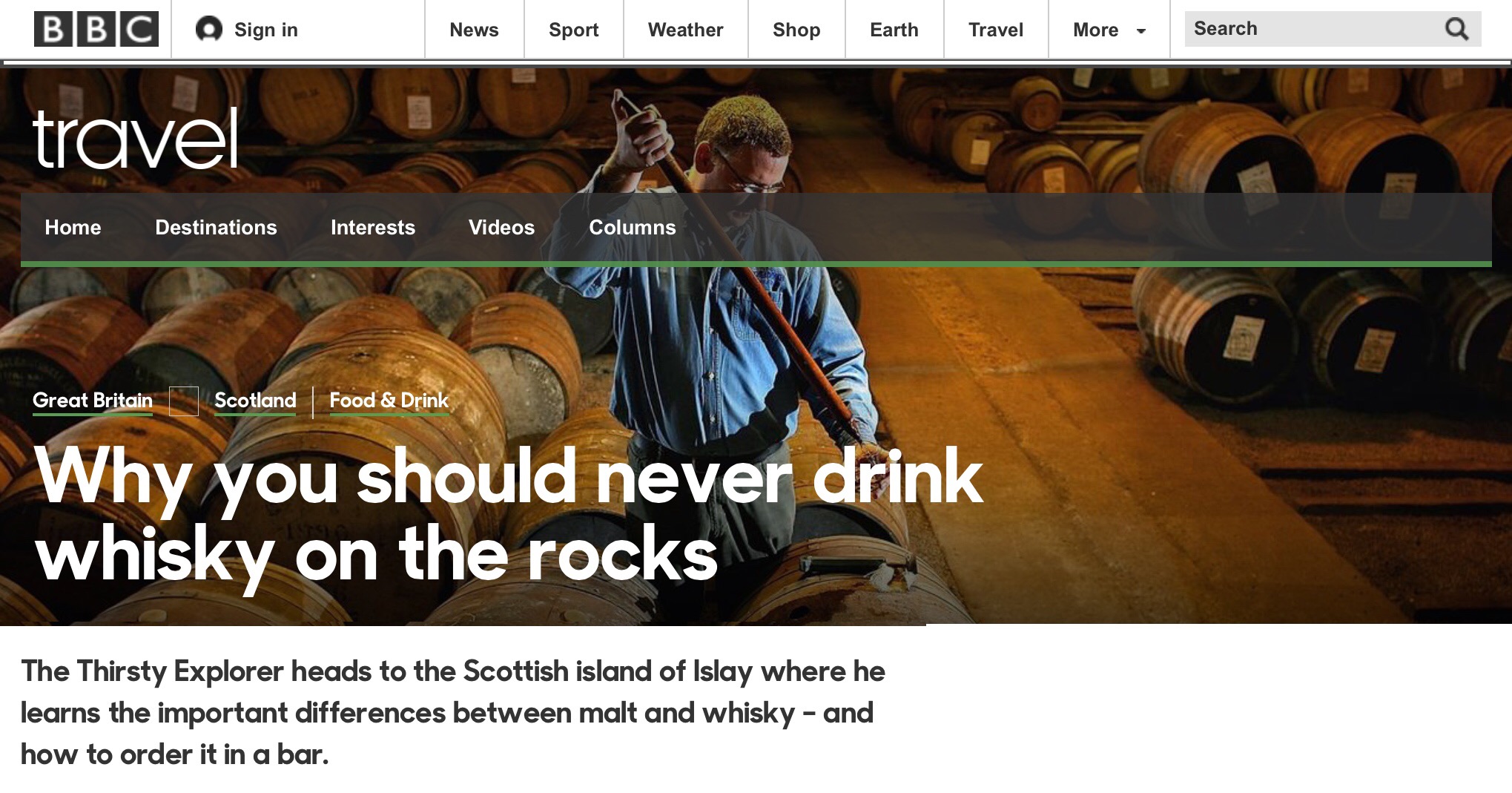Expand the More dropdown arrow
This screenshot has width=1512, height=793.
[1141, 30]
